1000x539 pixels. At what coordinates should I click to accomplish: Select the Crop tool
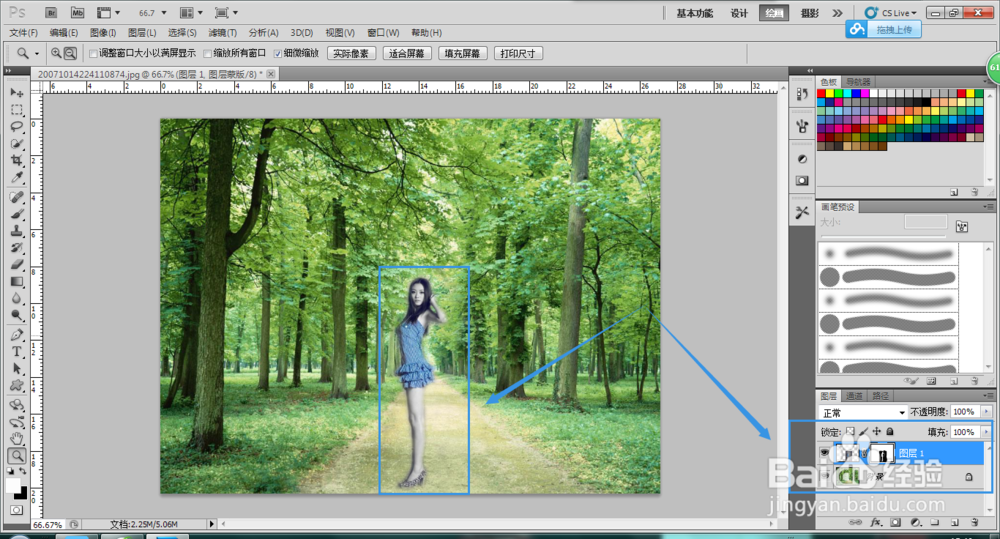[x=17, y=160]
